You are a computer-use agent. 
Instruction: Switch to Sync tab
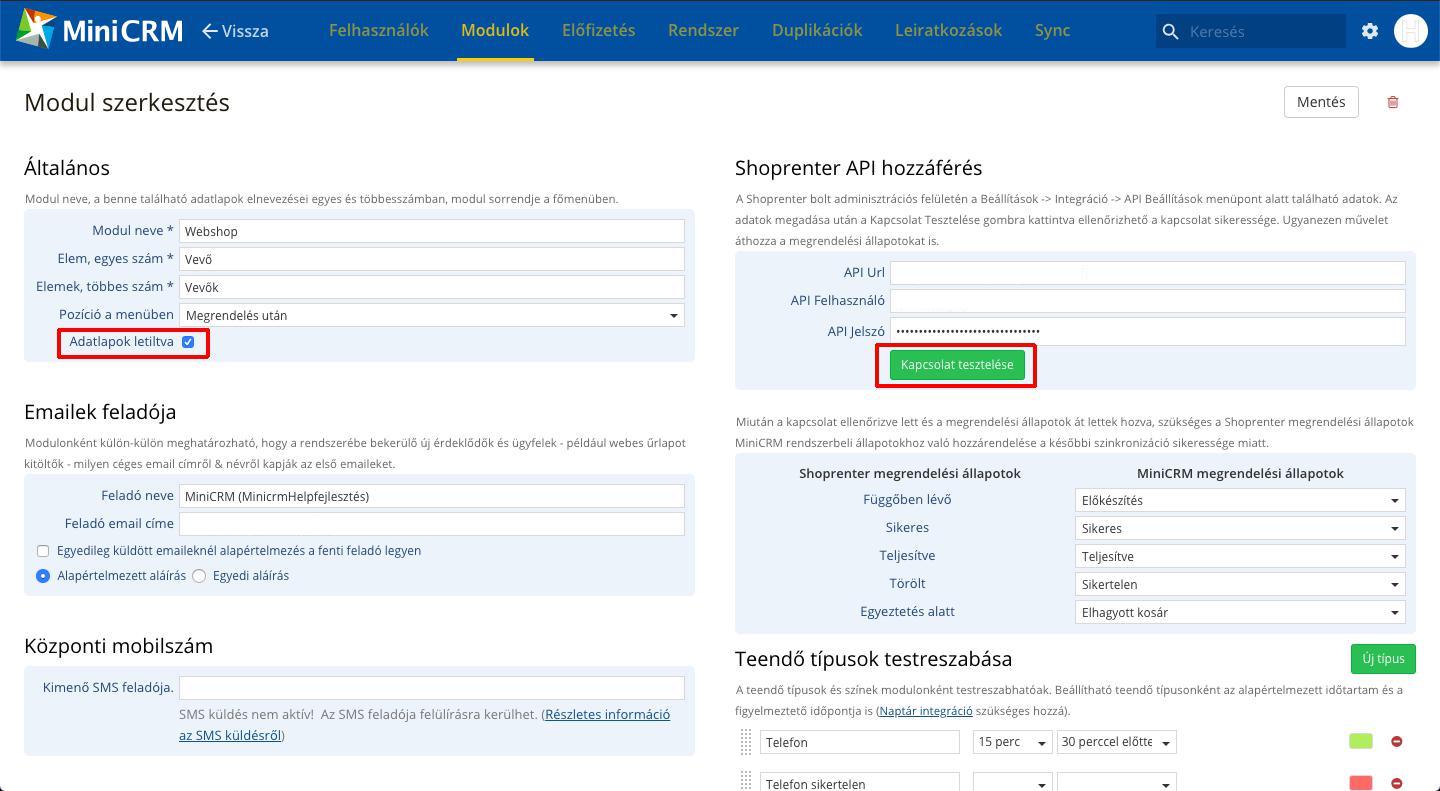pos(1052,30)
